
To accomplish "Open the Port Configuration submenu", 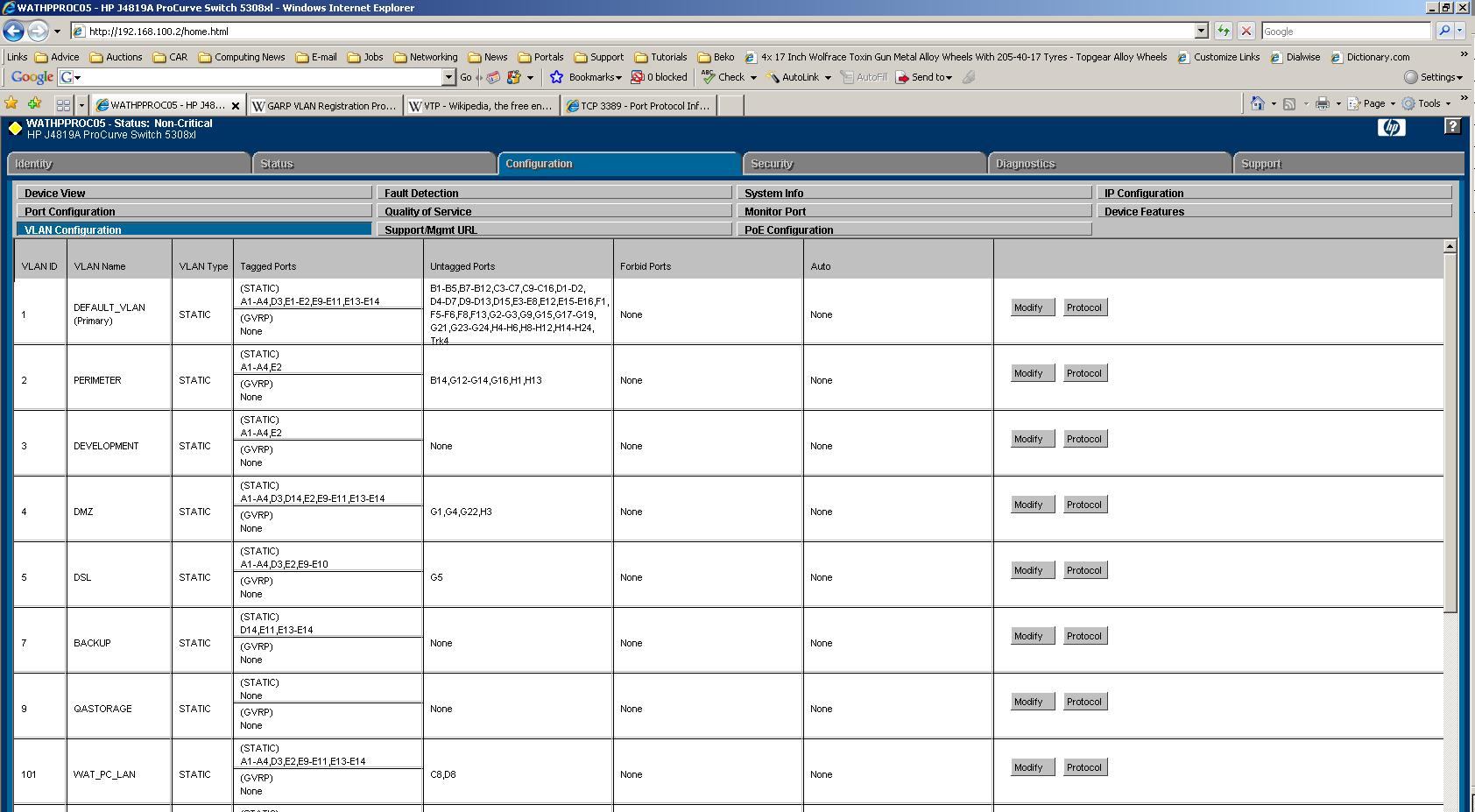I will [194, 211].
